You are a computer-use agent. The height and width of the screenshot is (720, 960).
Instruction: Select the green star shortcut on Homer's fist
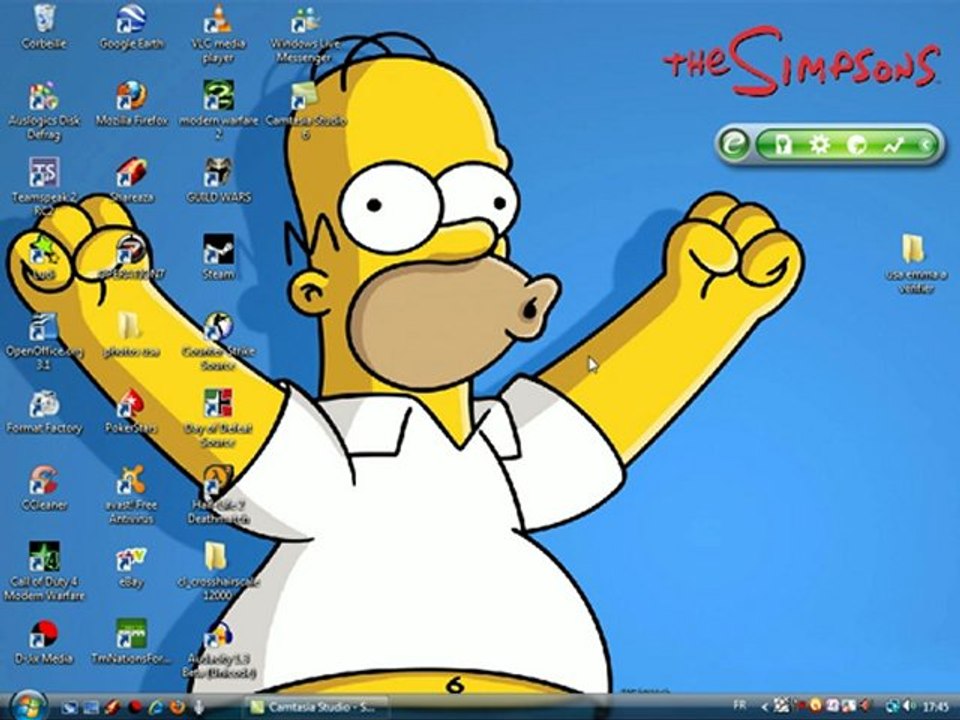[43, 257]
